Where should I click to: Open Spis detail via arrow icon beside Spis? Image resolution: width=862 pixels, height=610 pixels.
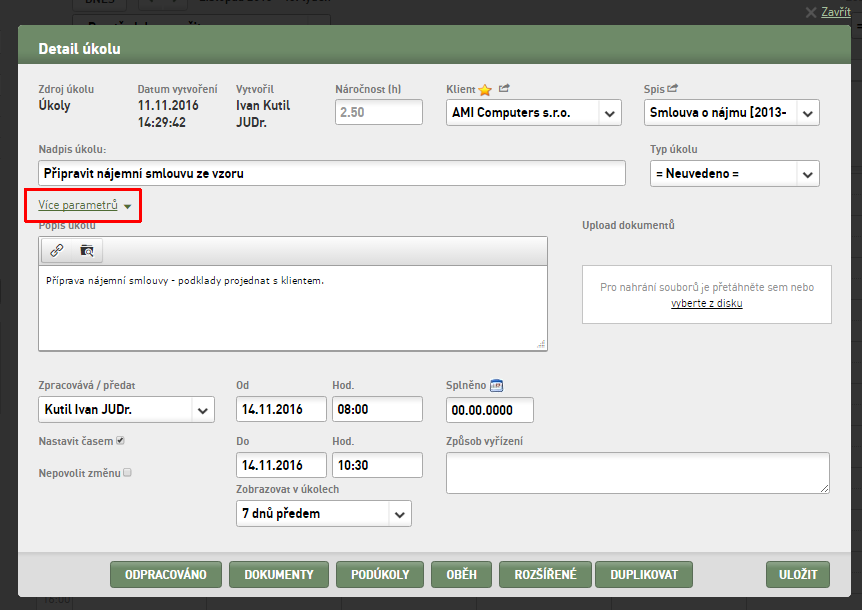(x=672, y=88)
